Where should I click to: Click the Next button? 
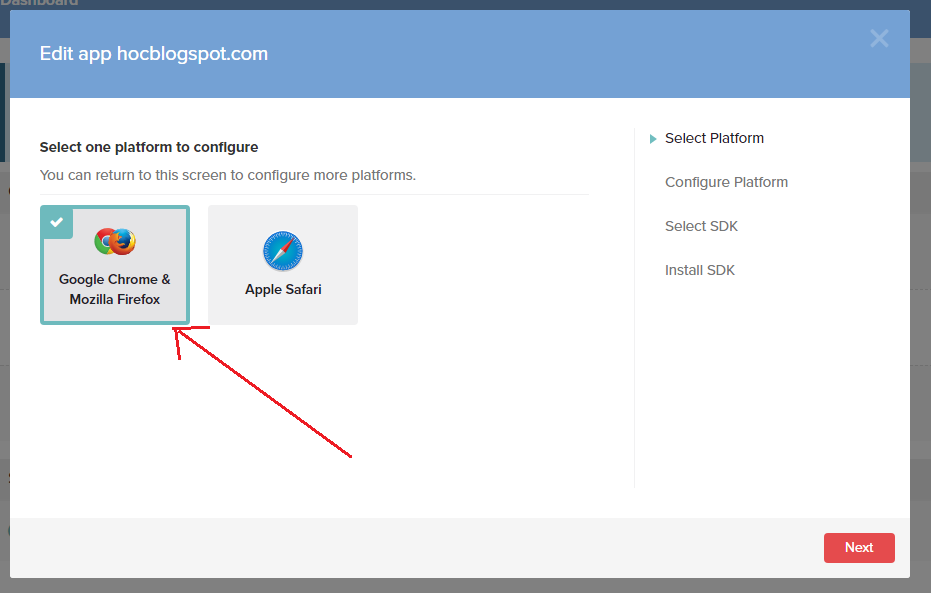coord(859,547)
